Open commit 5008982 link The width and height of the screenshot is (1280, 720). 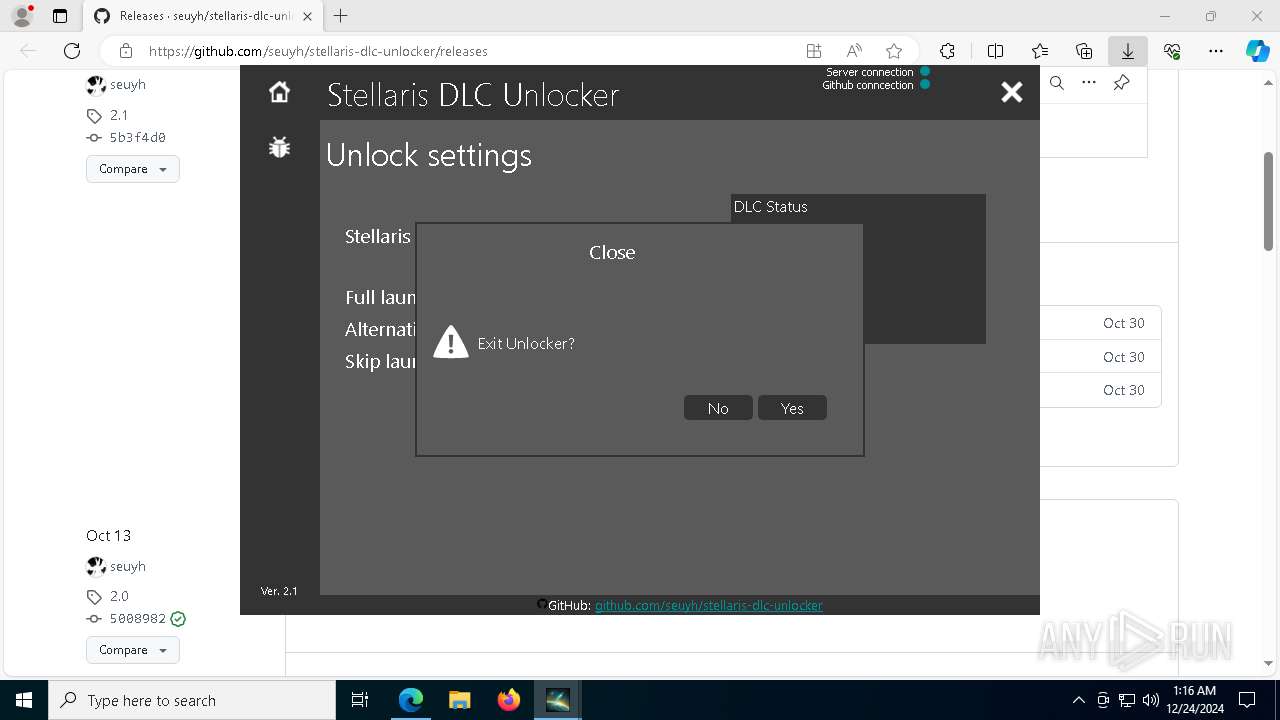coord(137,619)
